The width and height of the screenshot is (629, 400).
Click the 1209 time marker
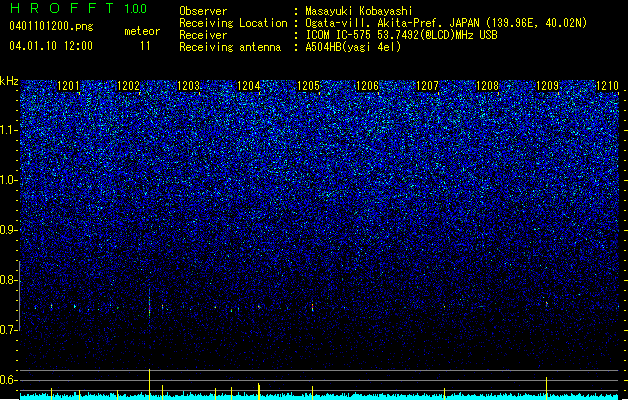coord(547,86)
